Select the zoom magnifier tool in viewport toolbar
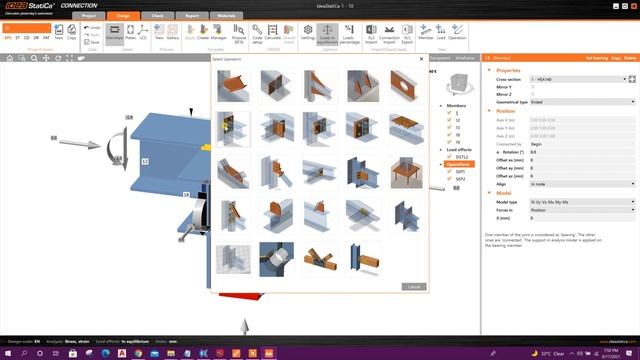Viewport: 640px width, 360px height. coord(34,58)
